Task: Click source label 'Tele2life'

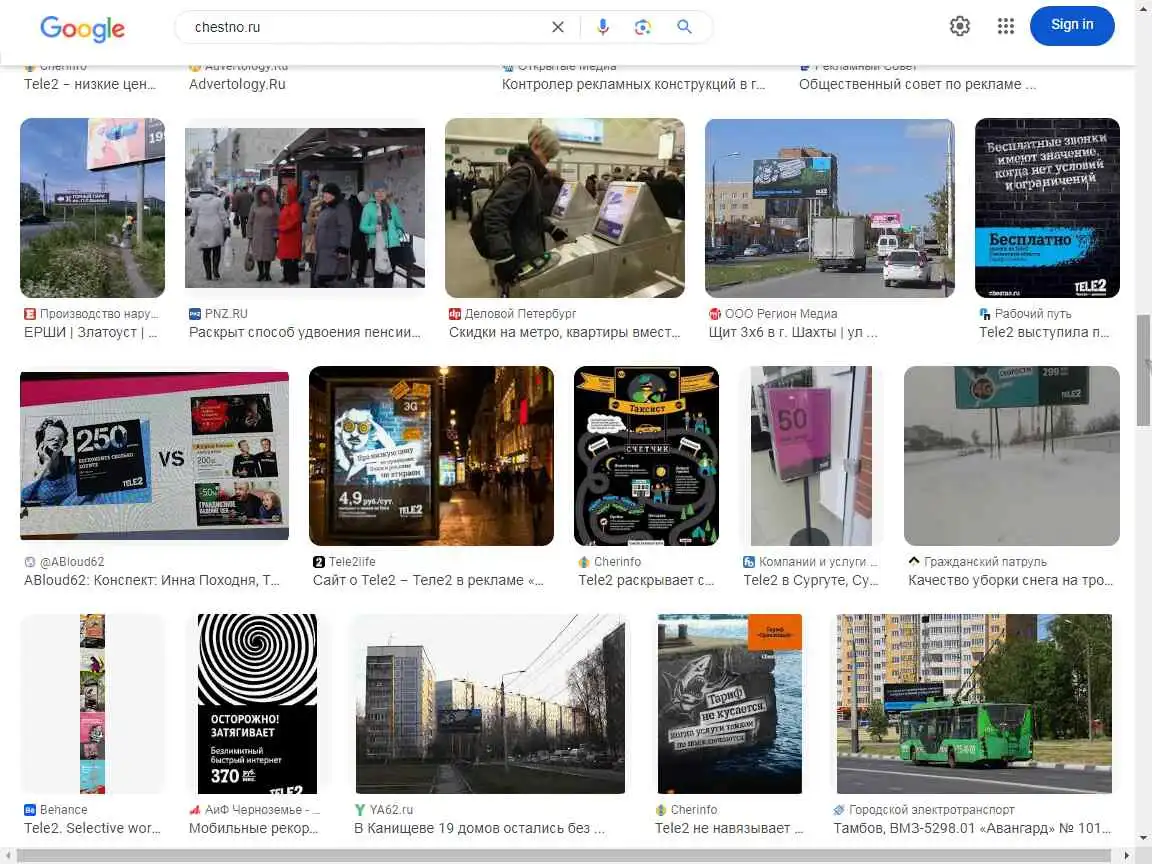Action: pos(352,562)
